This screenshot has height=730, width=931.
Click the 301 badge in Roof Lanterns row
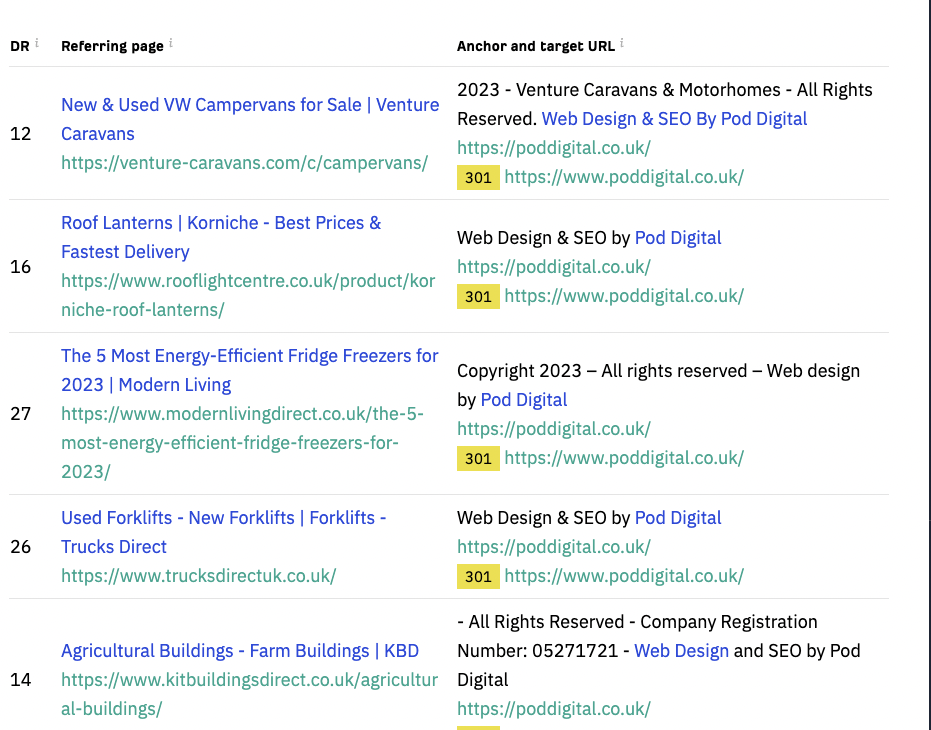pos(478,296)
